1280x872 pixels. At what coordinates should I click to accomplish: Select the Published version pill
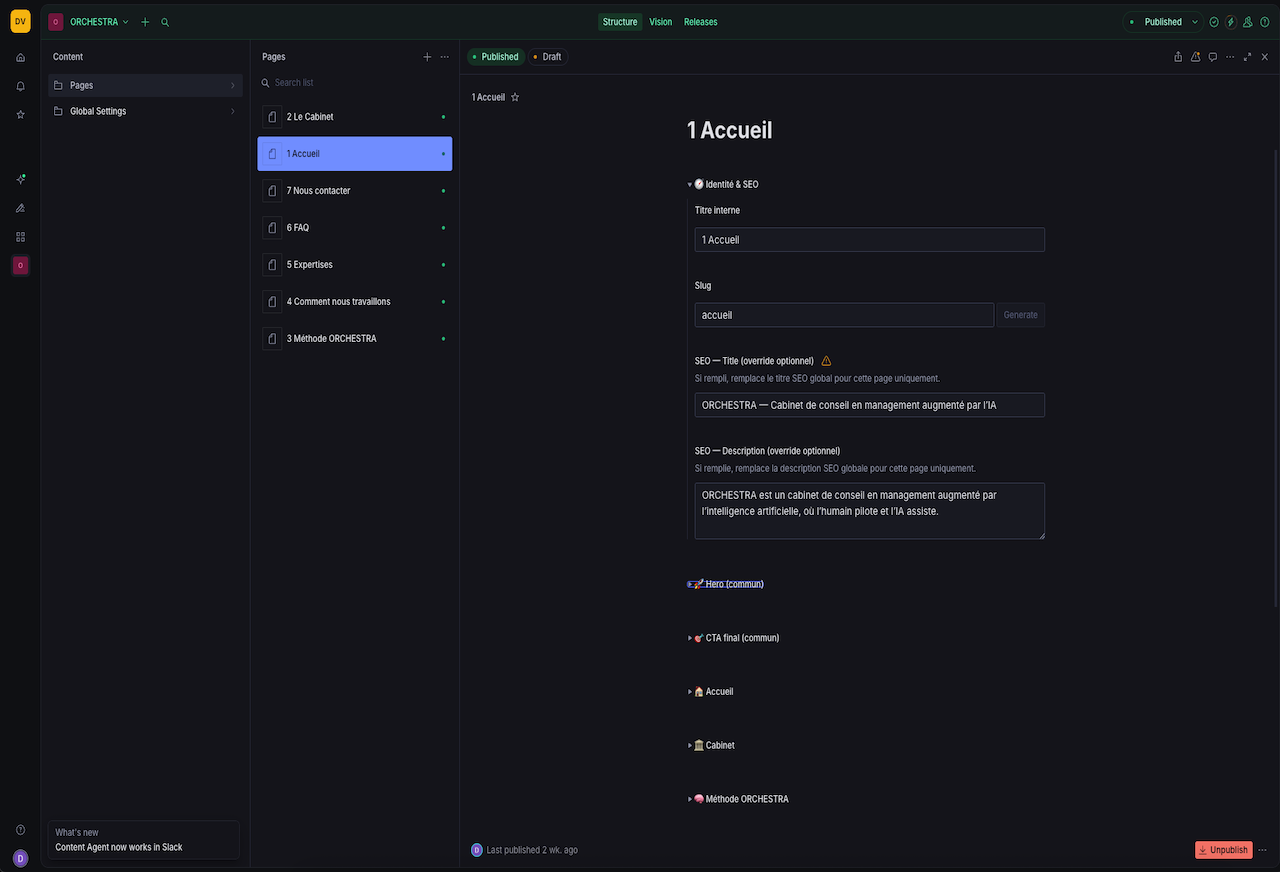495,57
